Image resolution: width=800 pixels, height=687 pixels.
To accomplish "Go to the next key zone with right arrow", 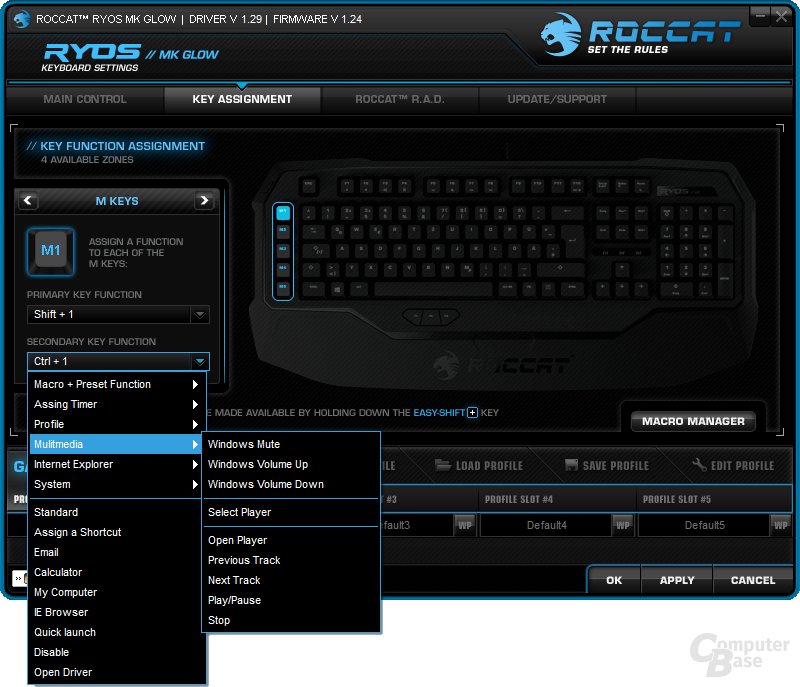I will pos(204,201).
